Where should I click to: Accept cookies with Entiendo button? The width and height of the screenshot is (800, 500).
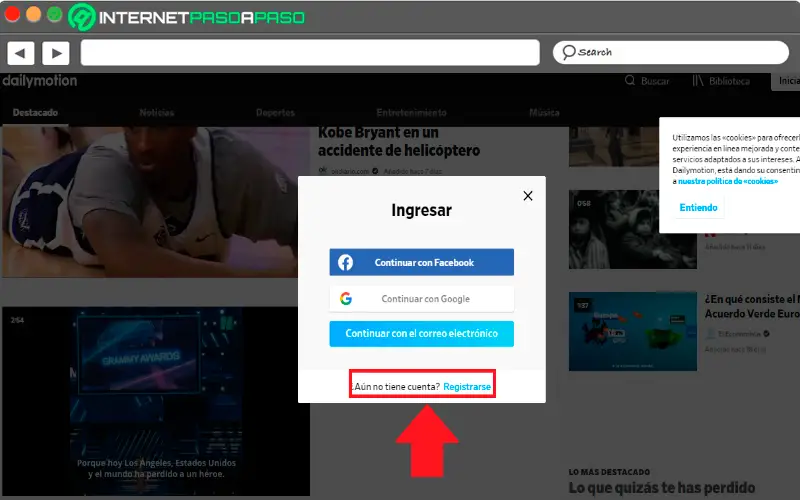[x=698, y=208]
